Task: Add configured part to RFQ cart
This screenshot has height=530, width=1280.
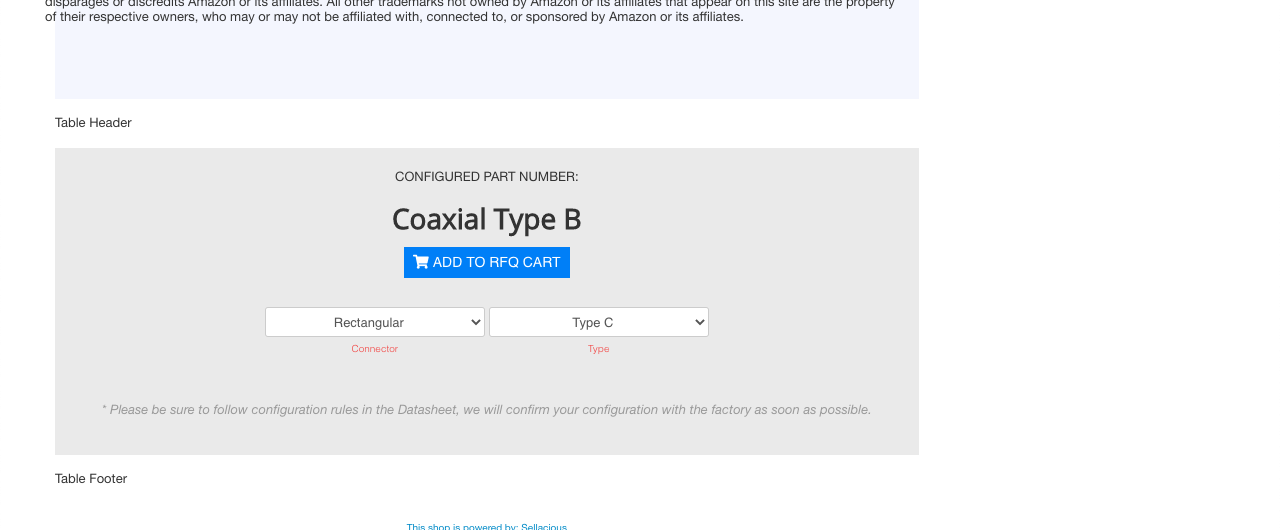Action: [487, 262]
